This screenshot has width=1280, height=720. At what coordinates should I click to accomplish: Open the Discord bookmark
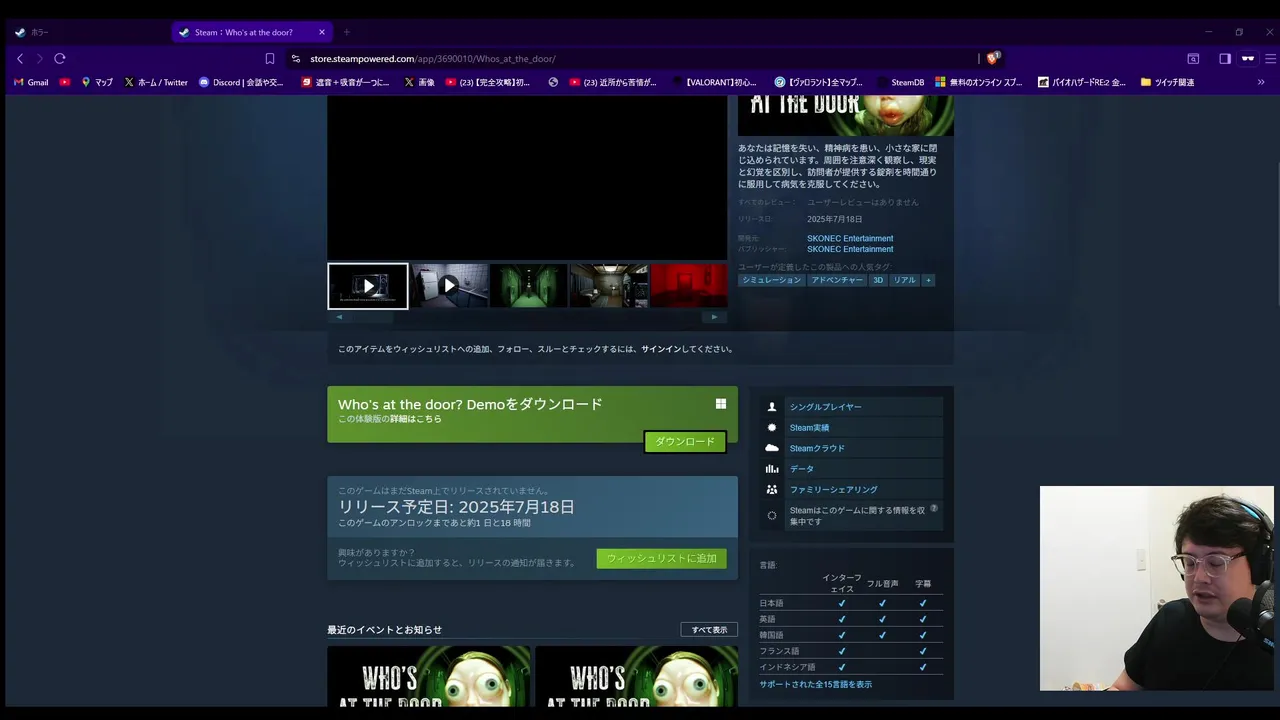241,82
